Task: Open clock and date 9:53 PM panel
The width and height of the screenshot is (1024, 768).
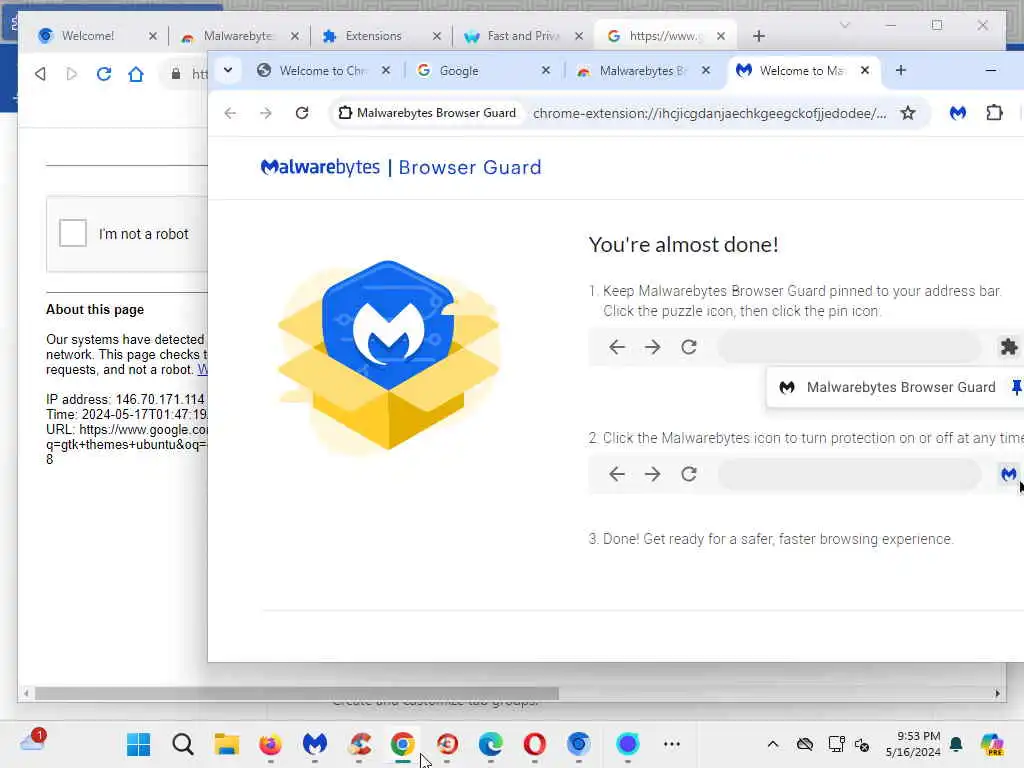Action: 913,744
